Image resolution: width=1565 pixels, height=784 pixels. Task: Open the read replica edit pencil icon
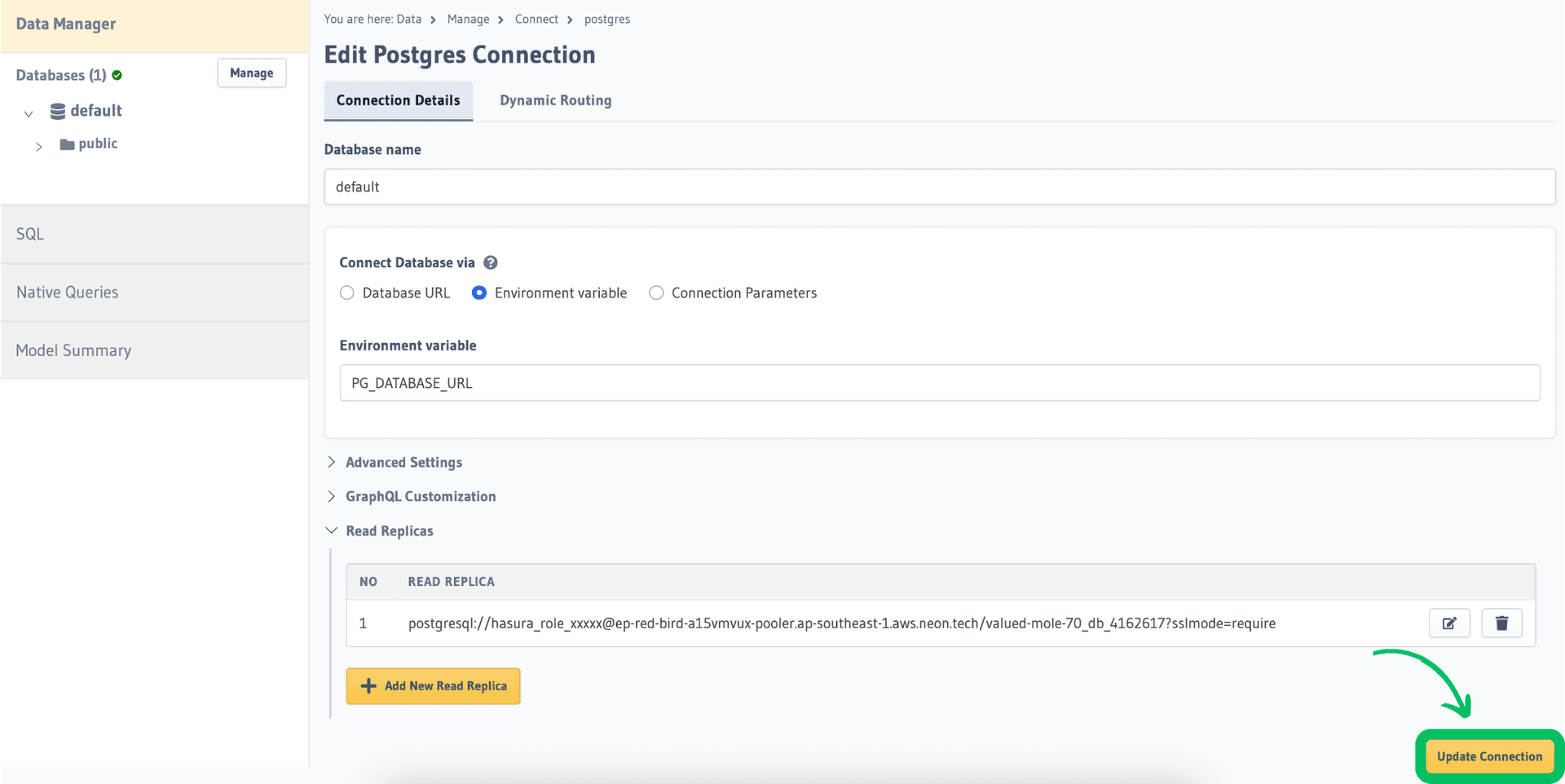click(x=1449, y=623)
